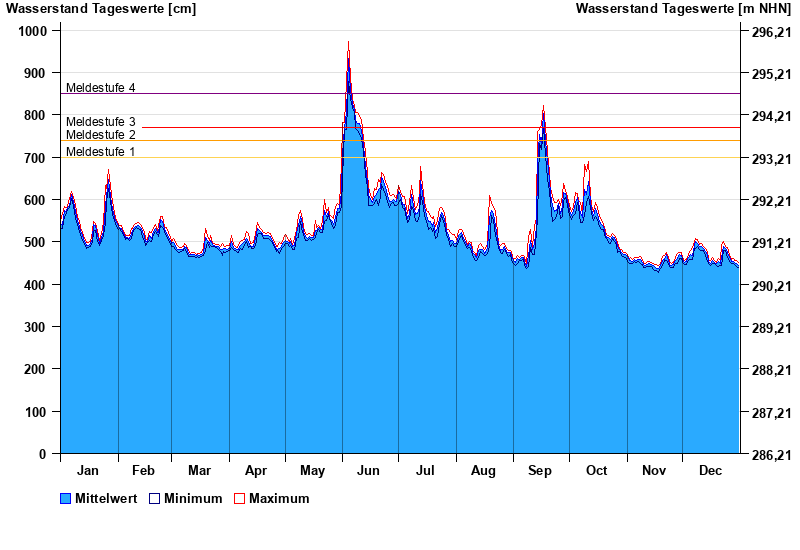Select the Maximum legend label

[x=279, y=498]
